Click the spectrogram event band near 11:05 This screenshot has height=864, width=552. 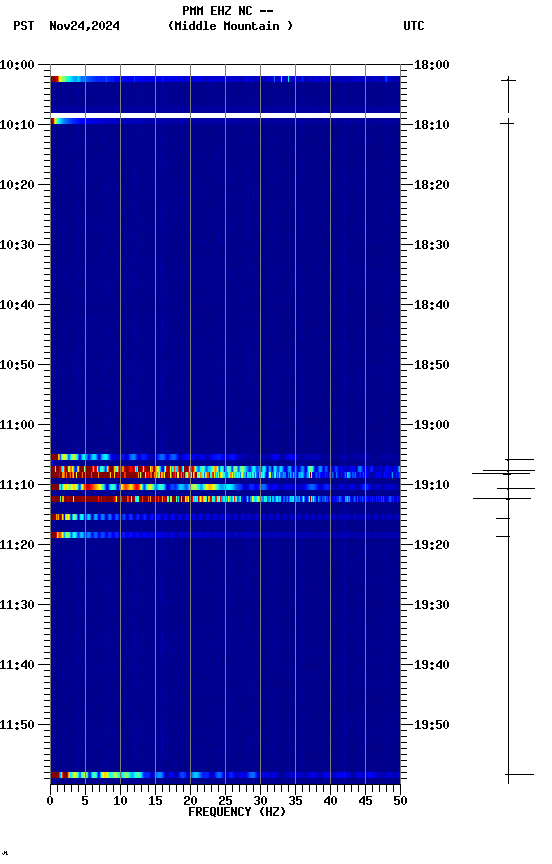[225, 457]
